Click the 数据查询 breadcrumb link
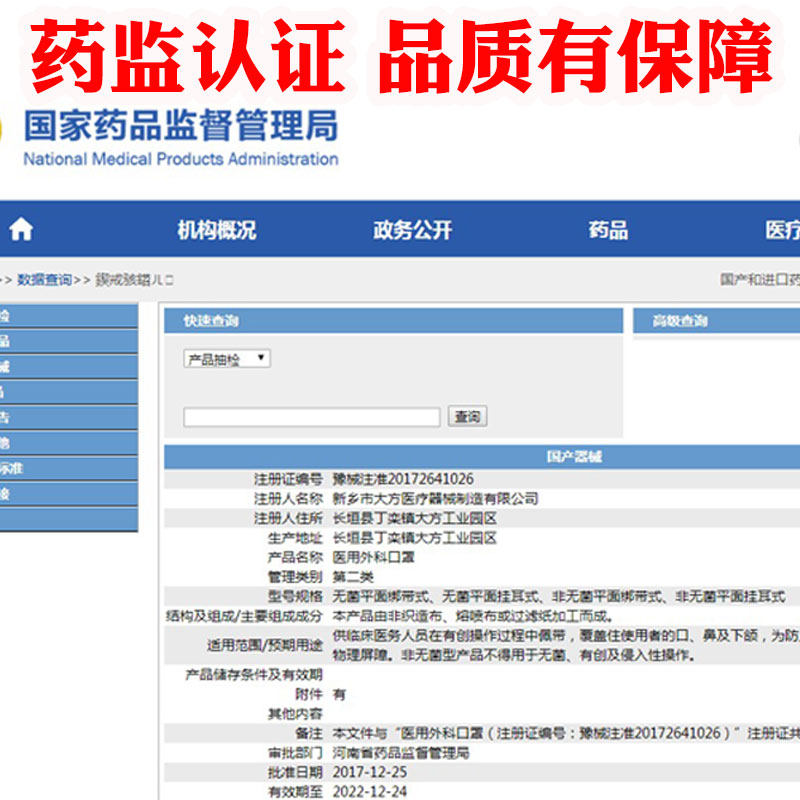 tap(44, 280)
